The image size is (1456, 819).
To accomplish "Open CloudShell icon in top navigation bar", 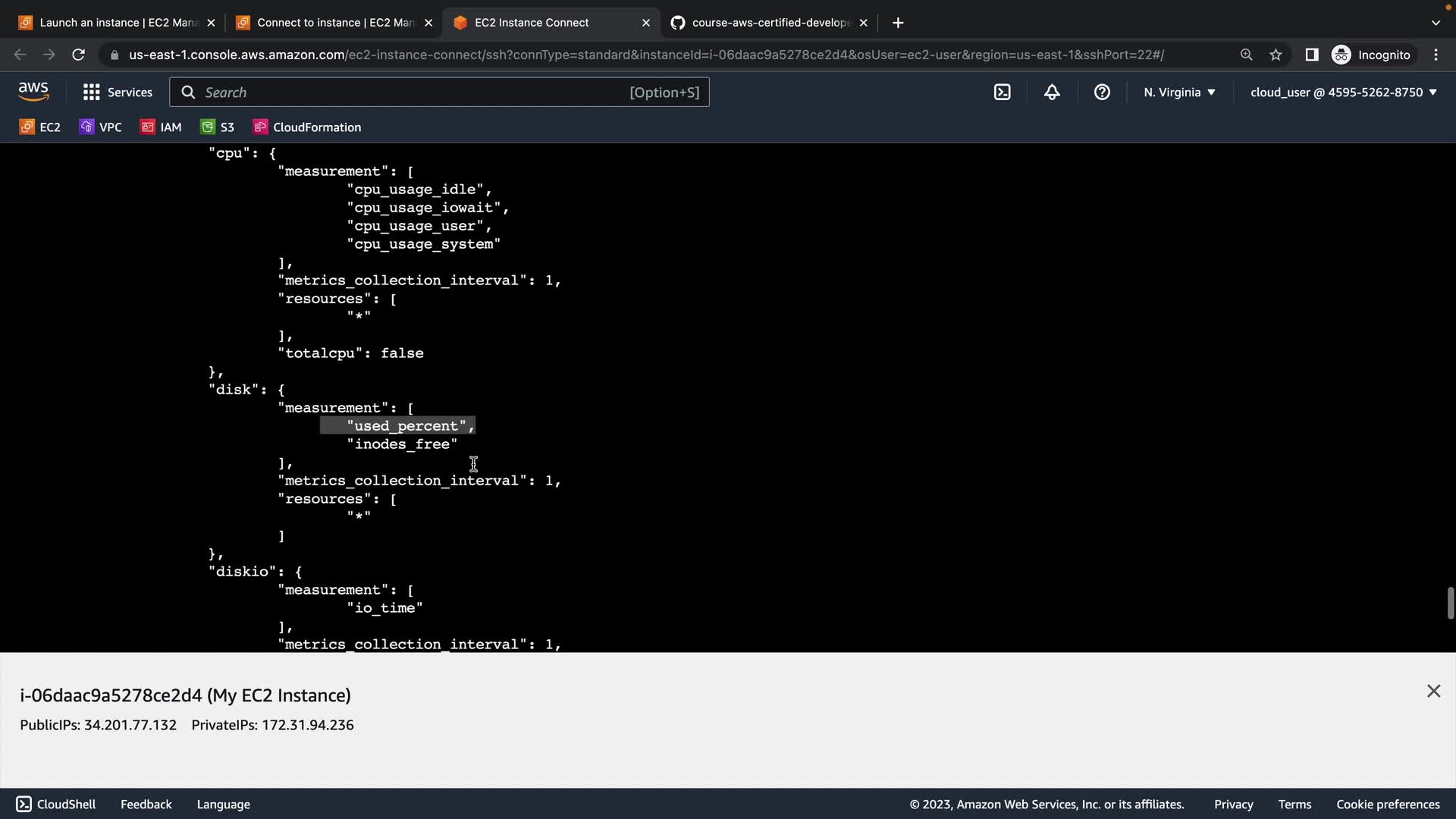I will 1002,93.
